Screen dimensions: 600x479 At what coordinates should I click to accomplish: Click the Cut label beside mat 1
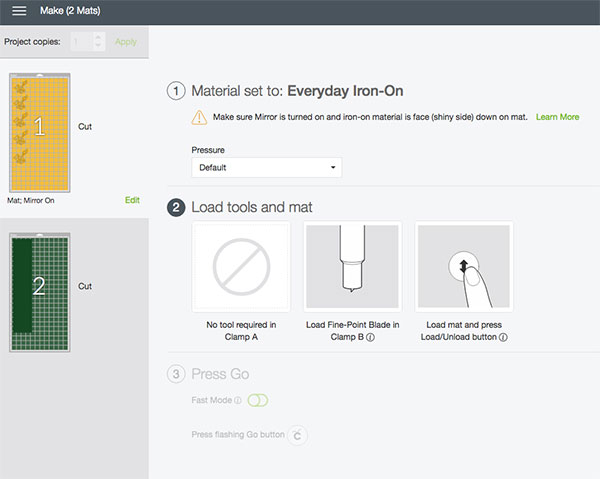pyautogui.click(x=85, y=127)
